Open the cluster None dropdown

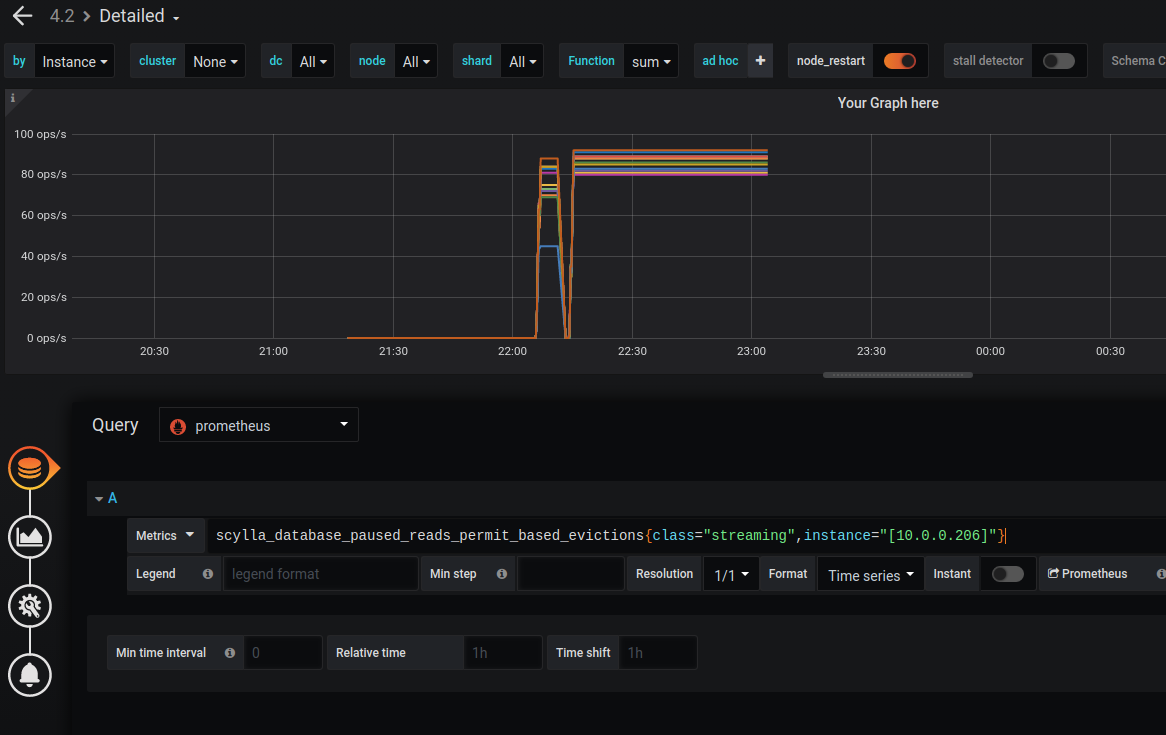(x=215, y=61)
